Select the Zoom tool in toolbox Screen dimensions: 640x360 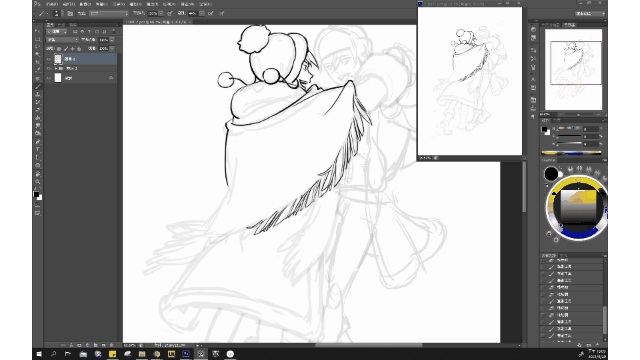click(x=38, y=182)
